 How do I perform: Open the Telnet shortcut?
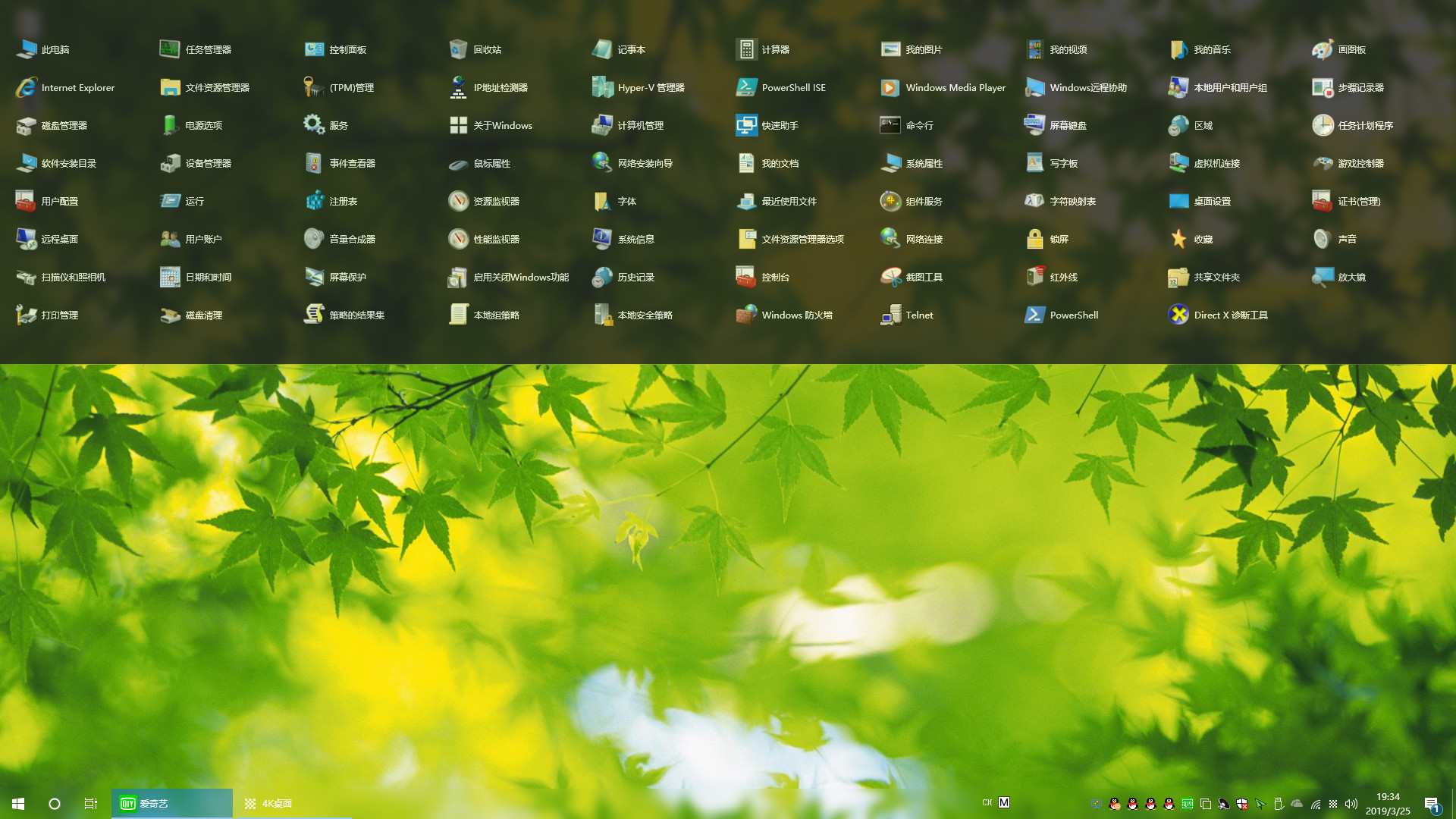890,315
